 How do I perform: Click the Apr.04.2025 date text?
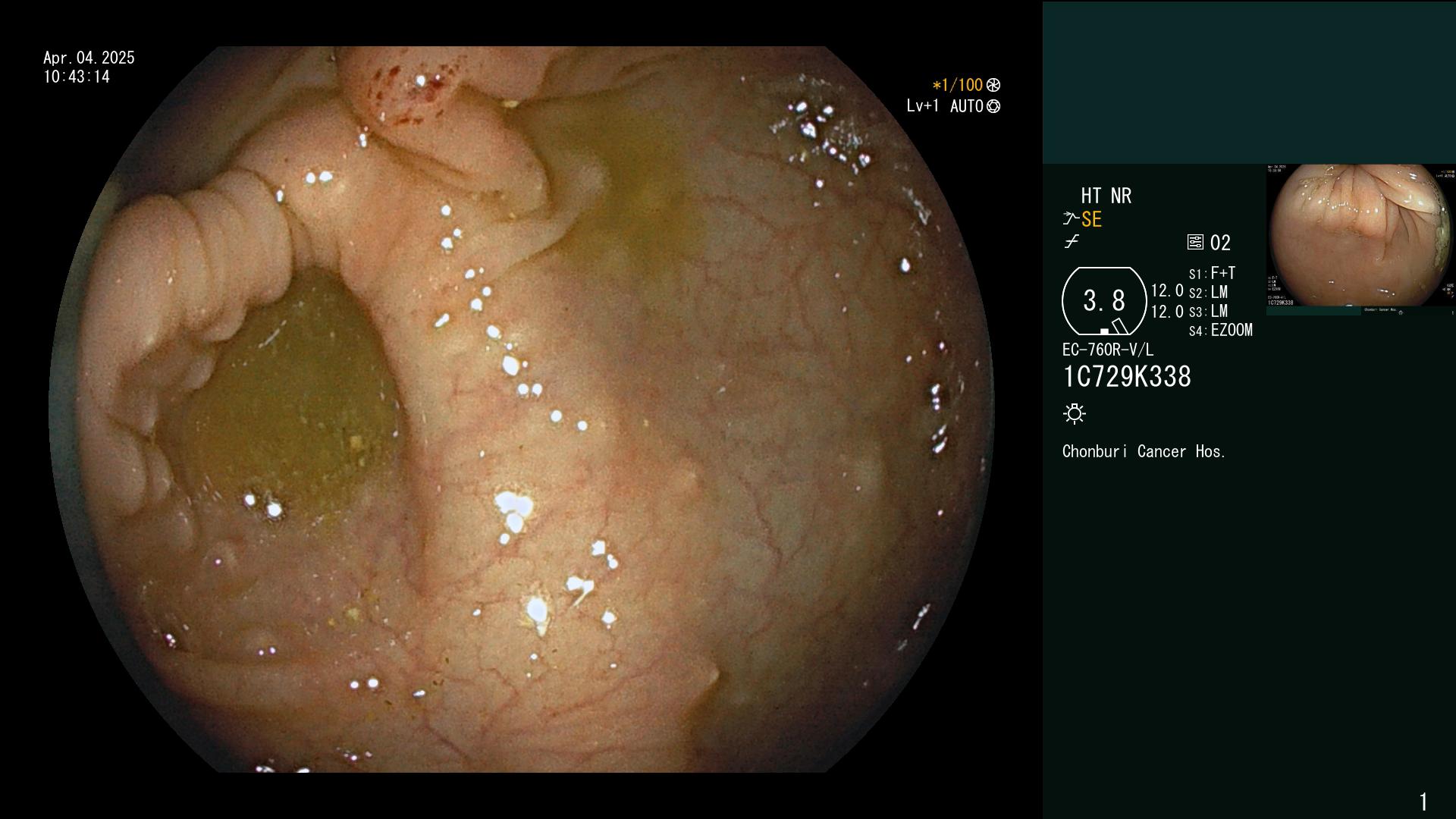89,58
